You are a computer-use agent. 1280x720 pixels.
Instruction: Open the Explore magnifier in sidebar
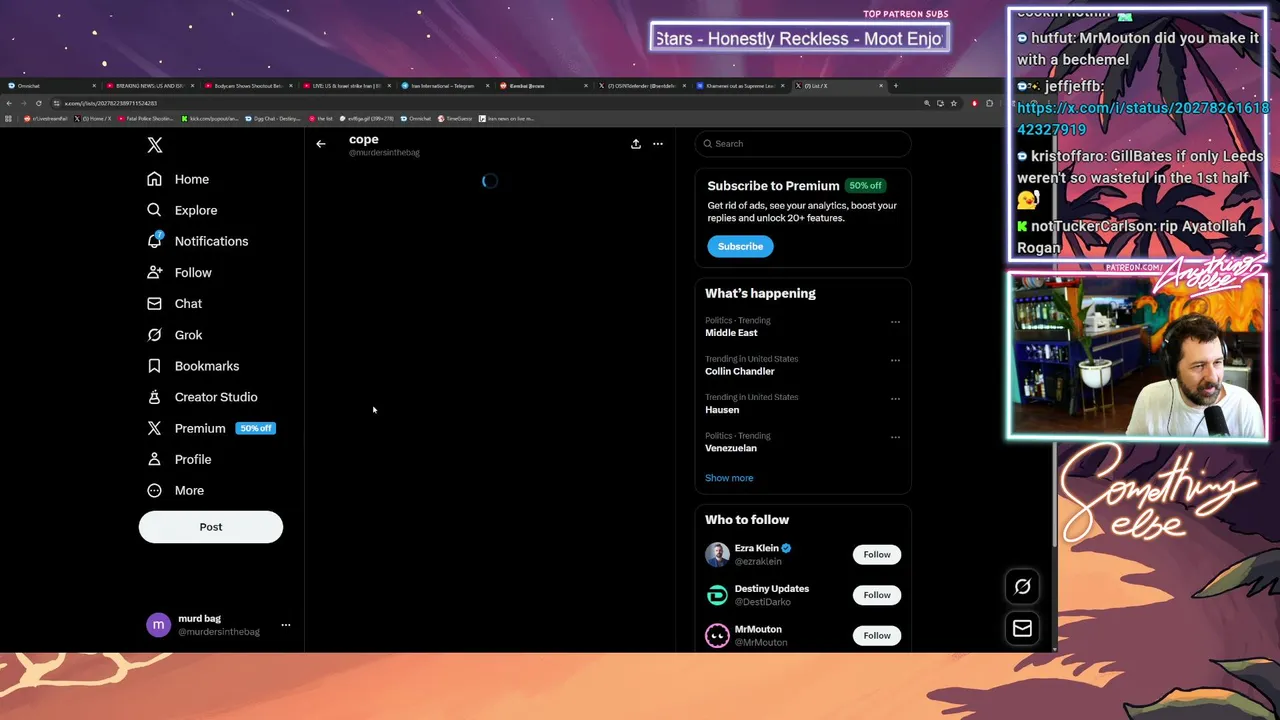pyautogui.click(x=154, y=210)
